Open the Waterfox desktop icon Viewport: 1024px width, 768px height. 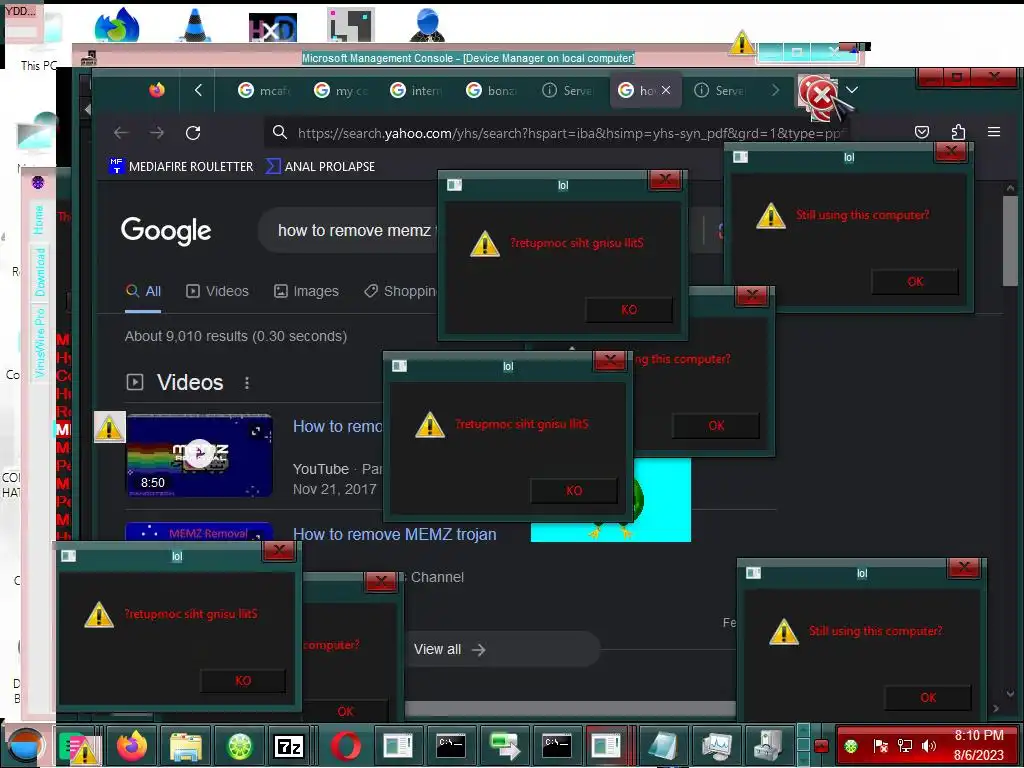pyautogui.click(x=117, y=25)
